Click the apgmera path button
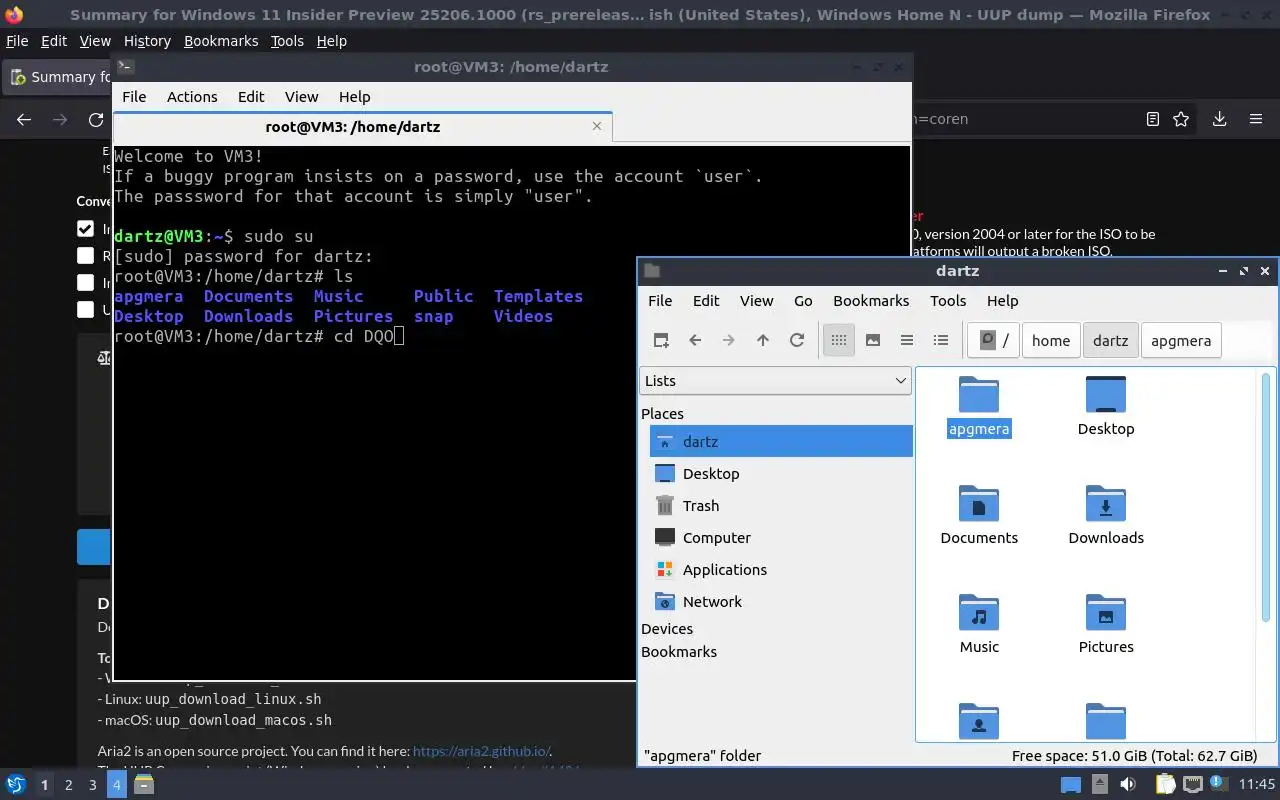The width and height of the screenshot is (1280, 800). pyautogui.click(x=1181, y=340)
